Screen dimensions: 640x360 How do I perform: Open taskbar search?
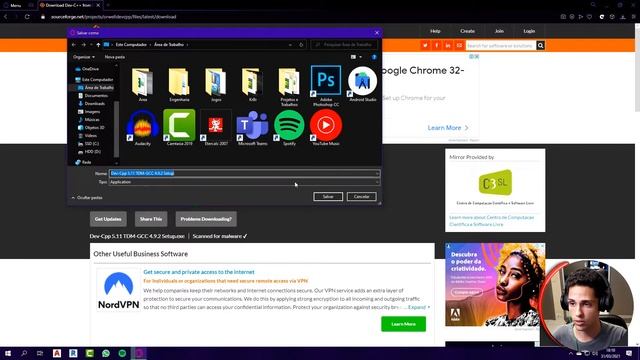click(x=24, y=353)
